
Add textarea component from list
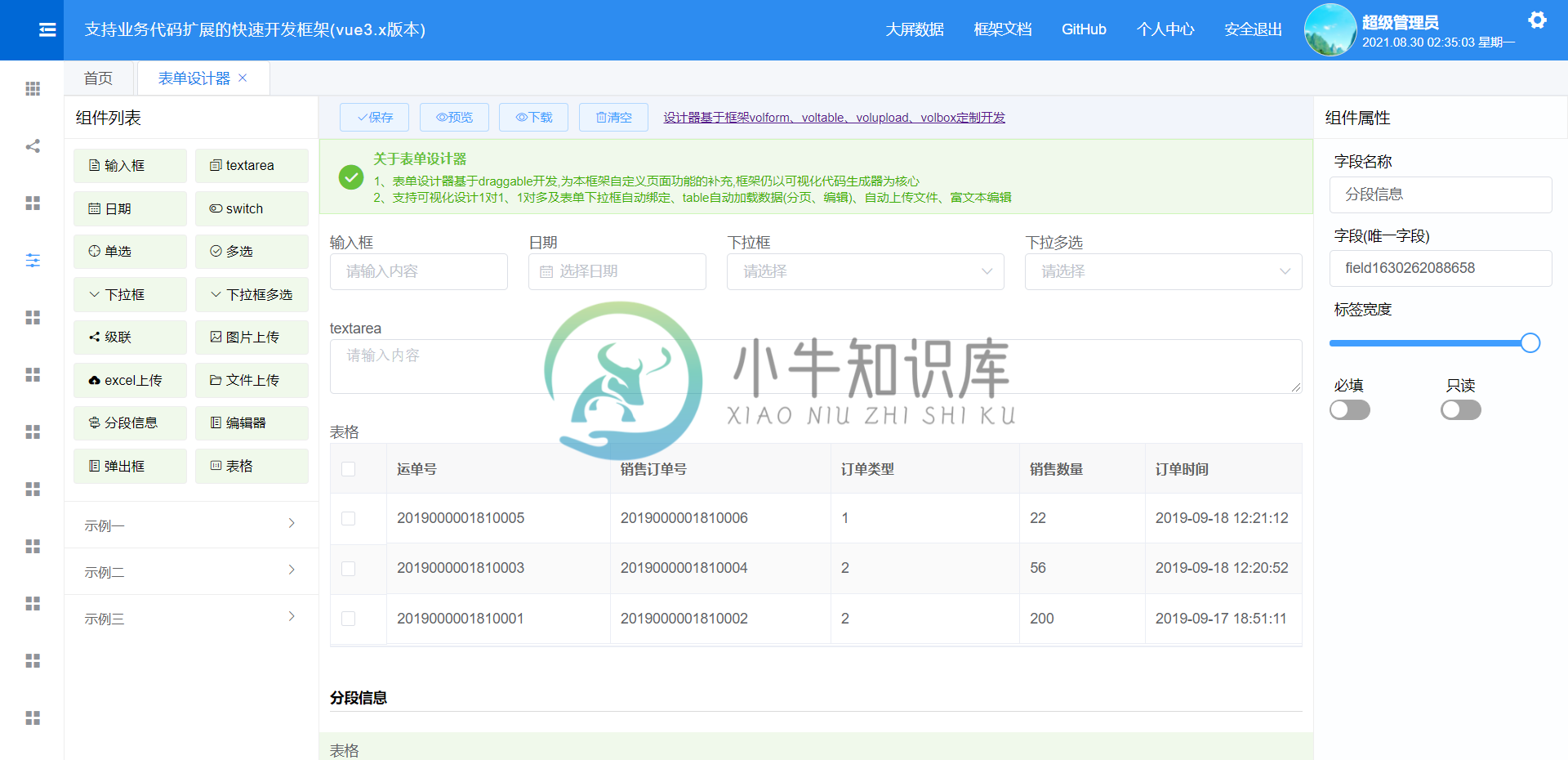[x=252, y=166]
